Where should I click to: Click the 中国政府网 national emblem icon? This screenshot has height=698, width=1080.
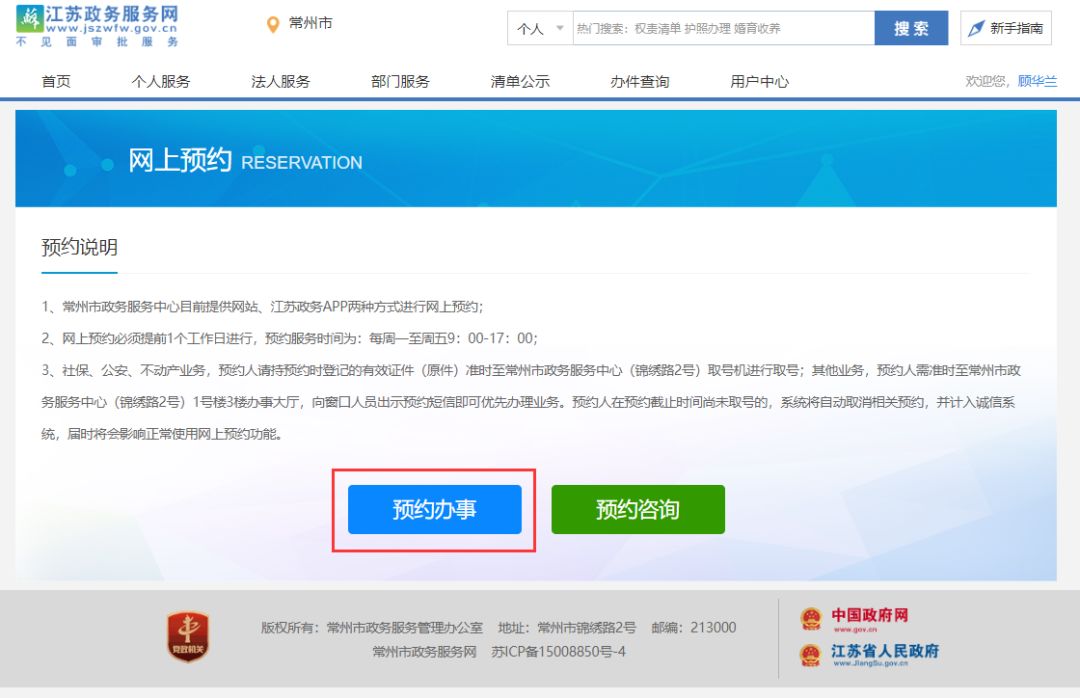[x=810, y=619]
